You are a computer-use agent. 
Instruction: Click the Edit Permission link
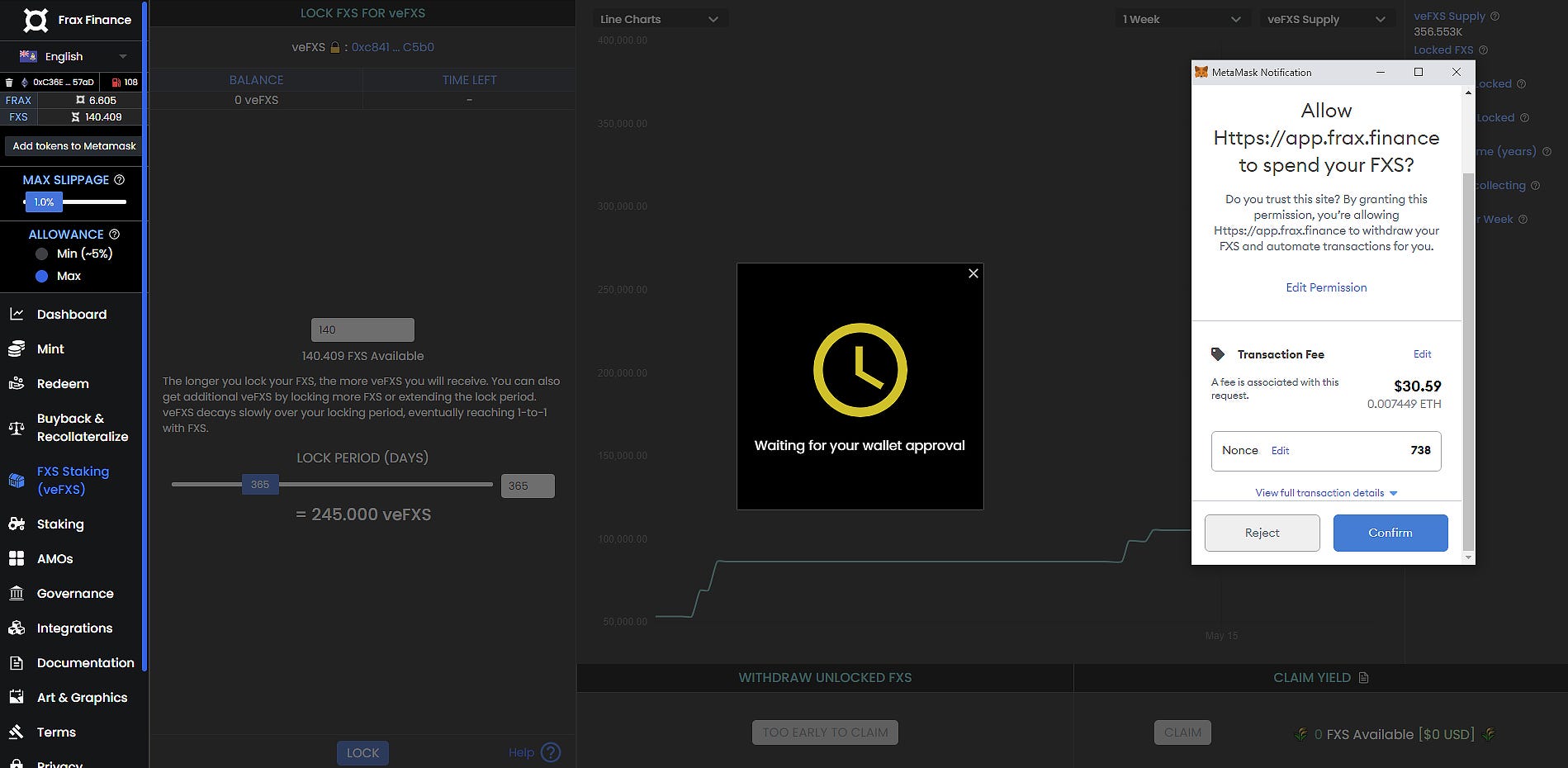[x=1326, y=287]
